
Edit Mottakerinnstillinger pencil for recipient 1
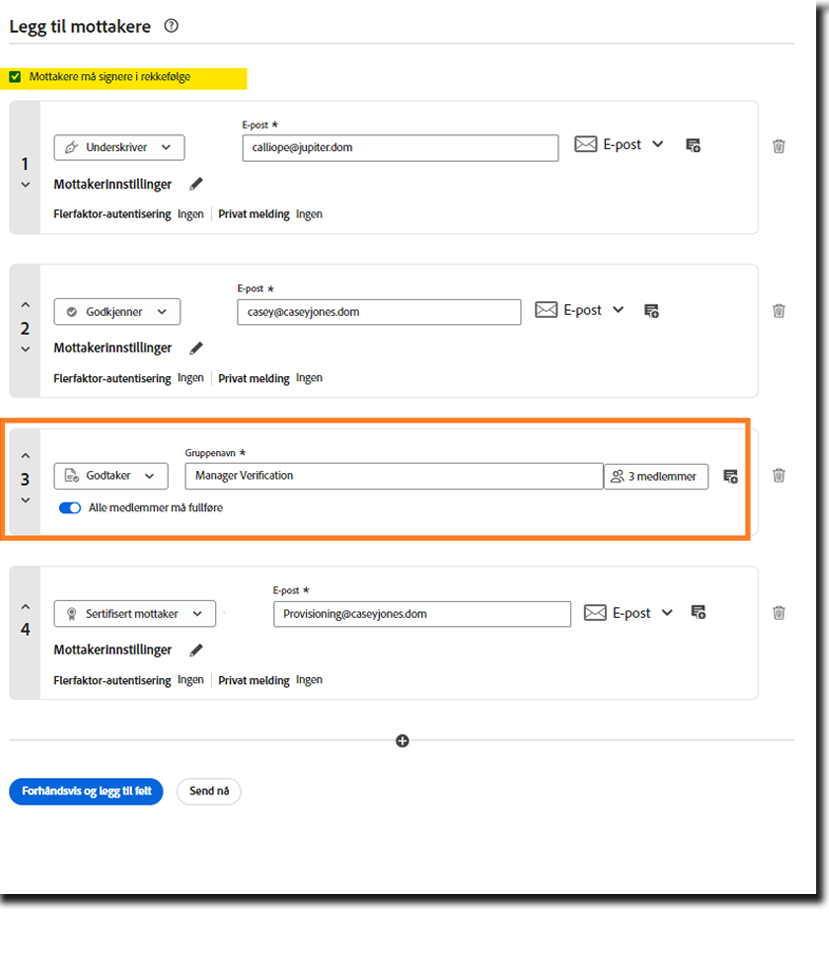point(196,184)
